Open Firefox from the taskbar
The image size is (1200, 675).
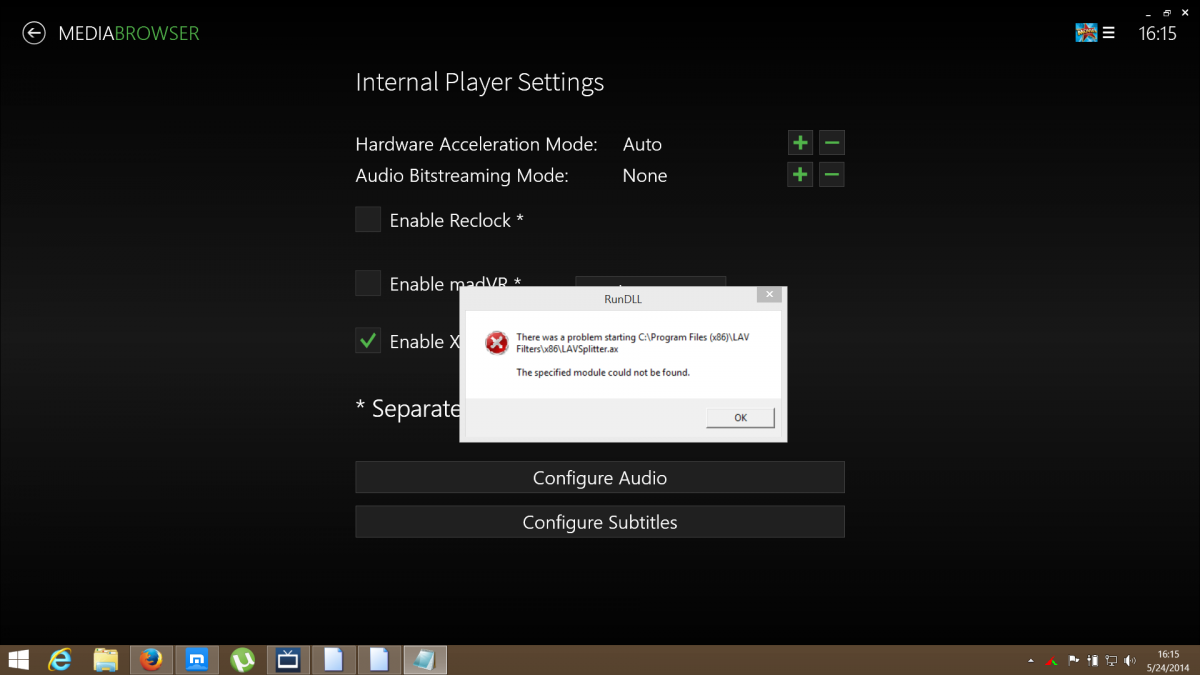click(151, 659)
